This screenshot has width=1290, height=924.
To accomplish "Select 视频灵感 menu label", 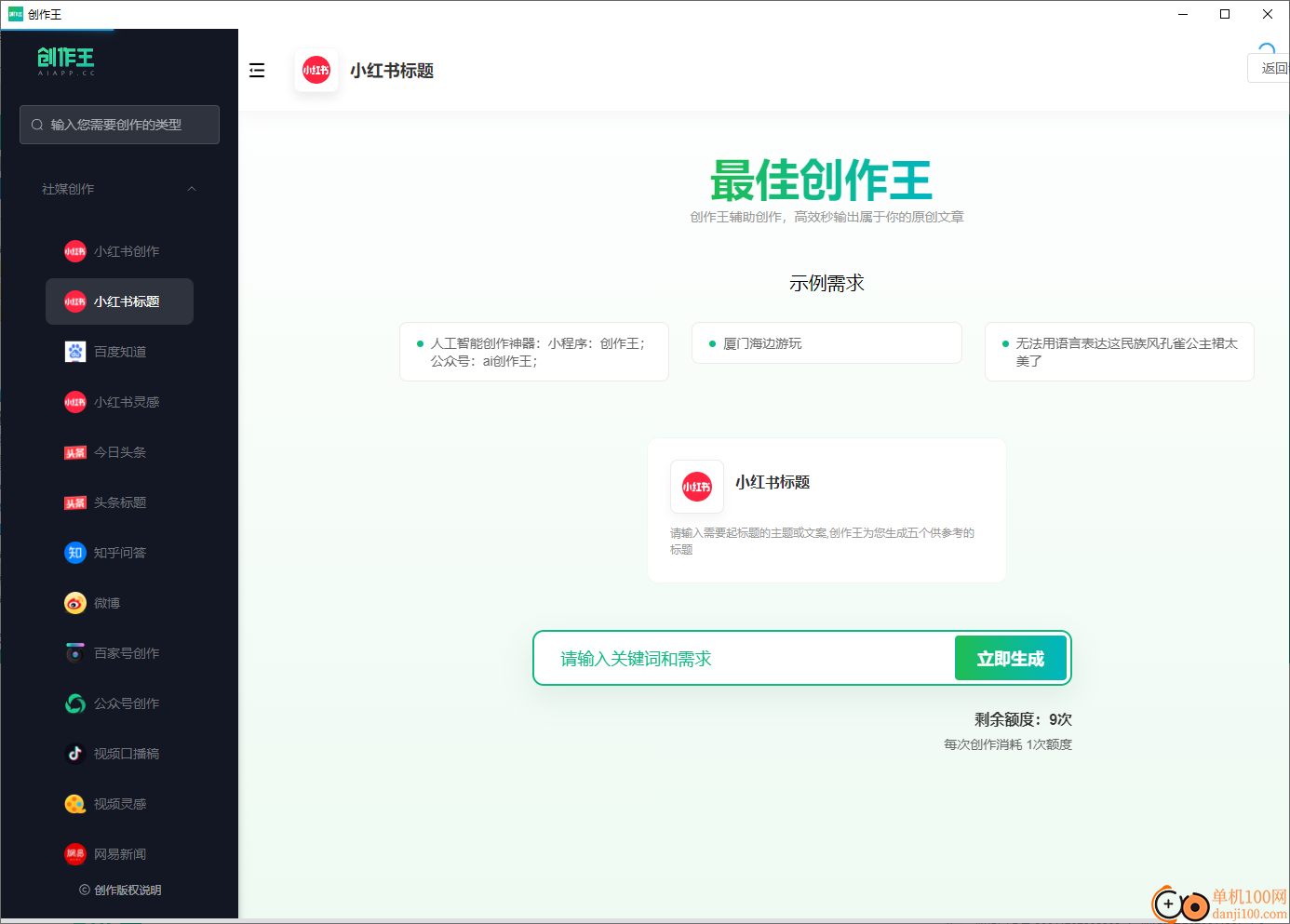I will 120,804.
